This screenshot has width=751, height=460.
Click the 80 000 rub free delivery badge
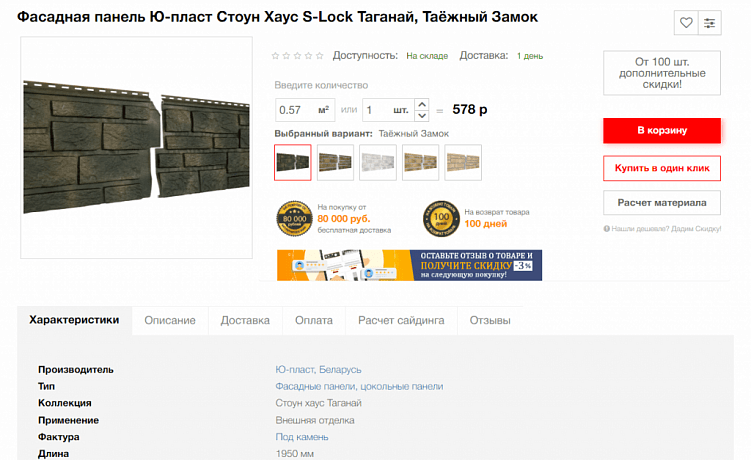pos(294,218)
